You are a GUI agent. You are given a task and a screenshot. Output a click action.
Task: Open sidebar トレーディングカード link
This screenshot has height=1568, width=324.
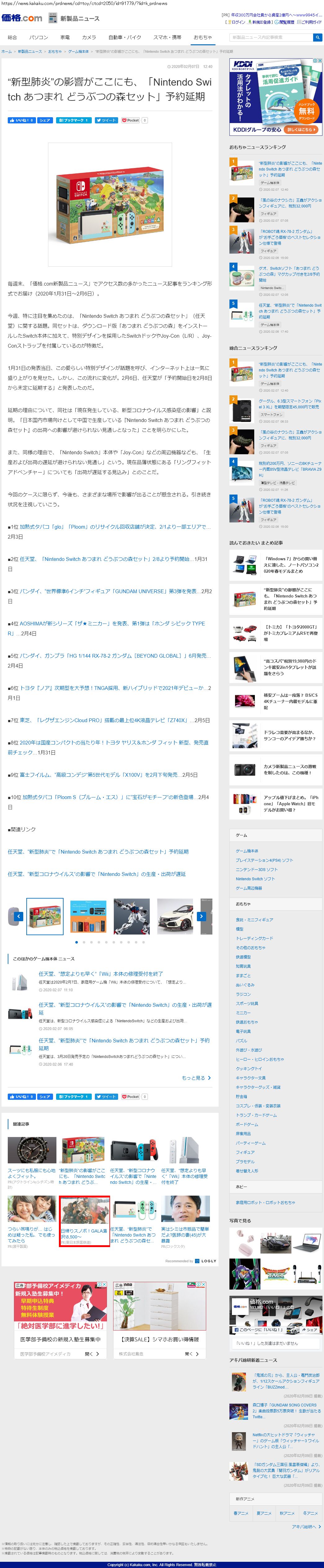pyautogui.click(x=255, y=938)
